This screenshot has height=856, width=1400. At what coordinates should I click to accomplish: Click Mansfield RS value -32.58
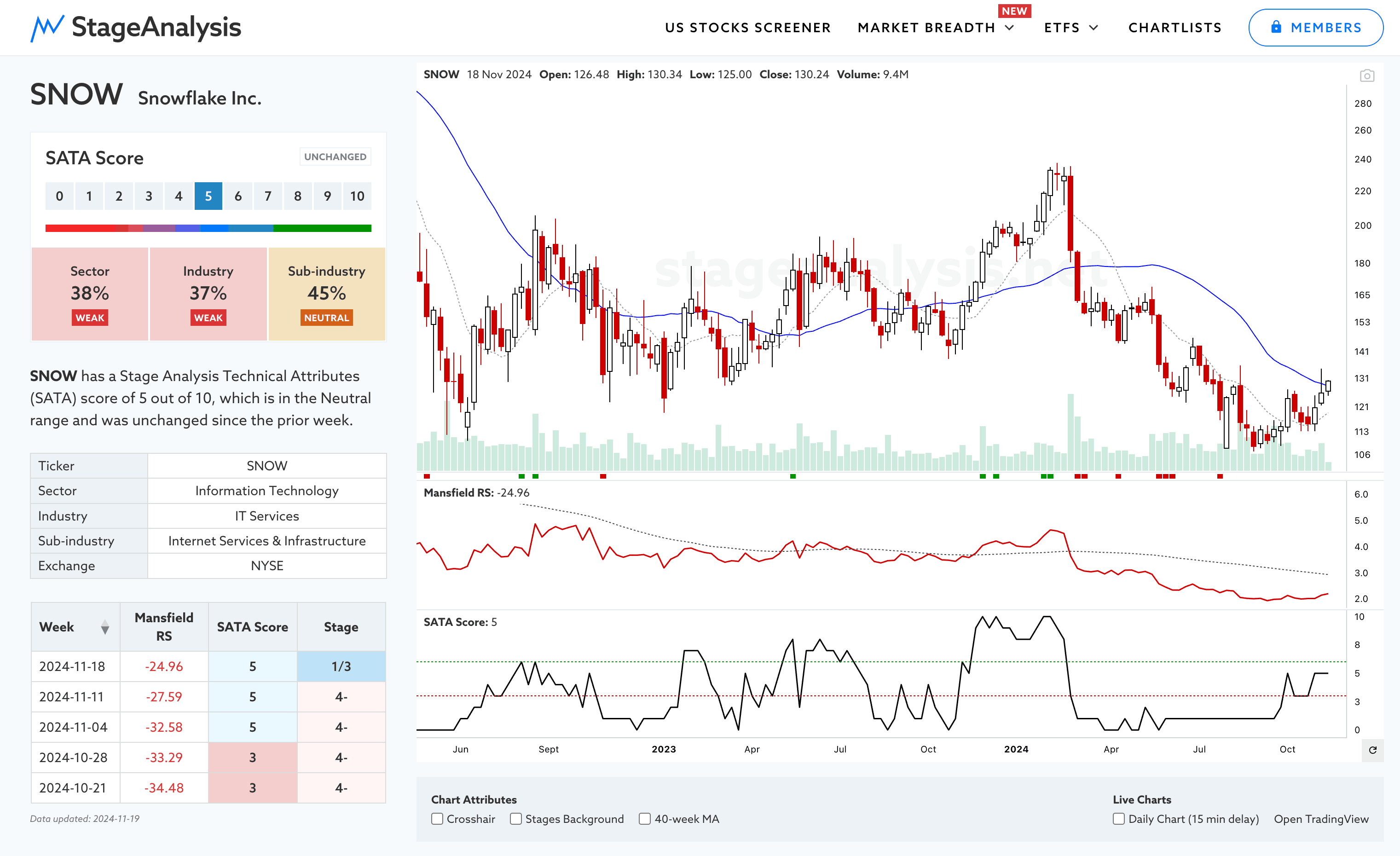pyautogui.click(x=164, y=727)
